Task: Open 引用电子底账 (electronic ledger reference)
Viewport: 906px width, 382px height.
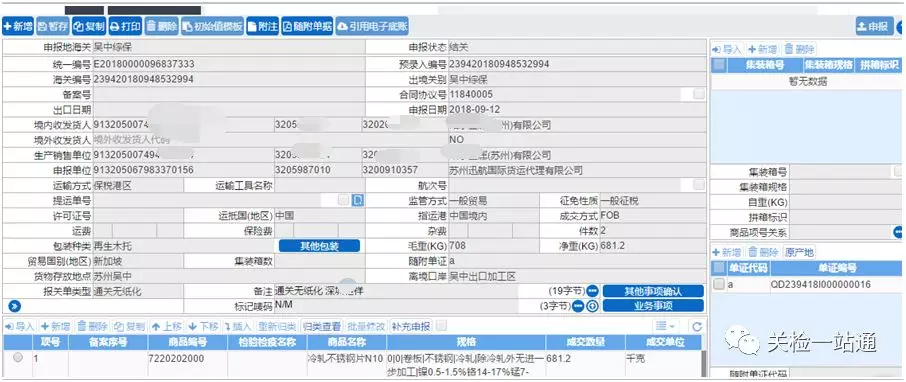Action: [373, 26]
